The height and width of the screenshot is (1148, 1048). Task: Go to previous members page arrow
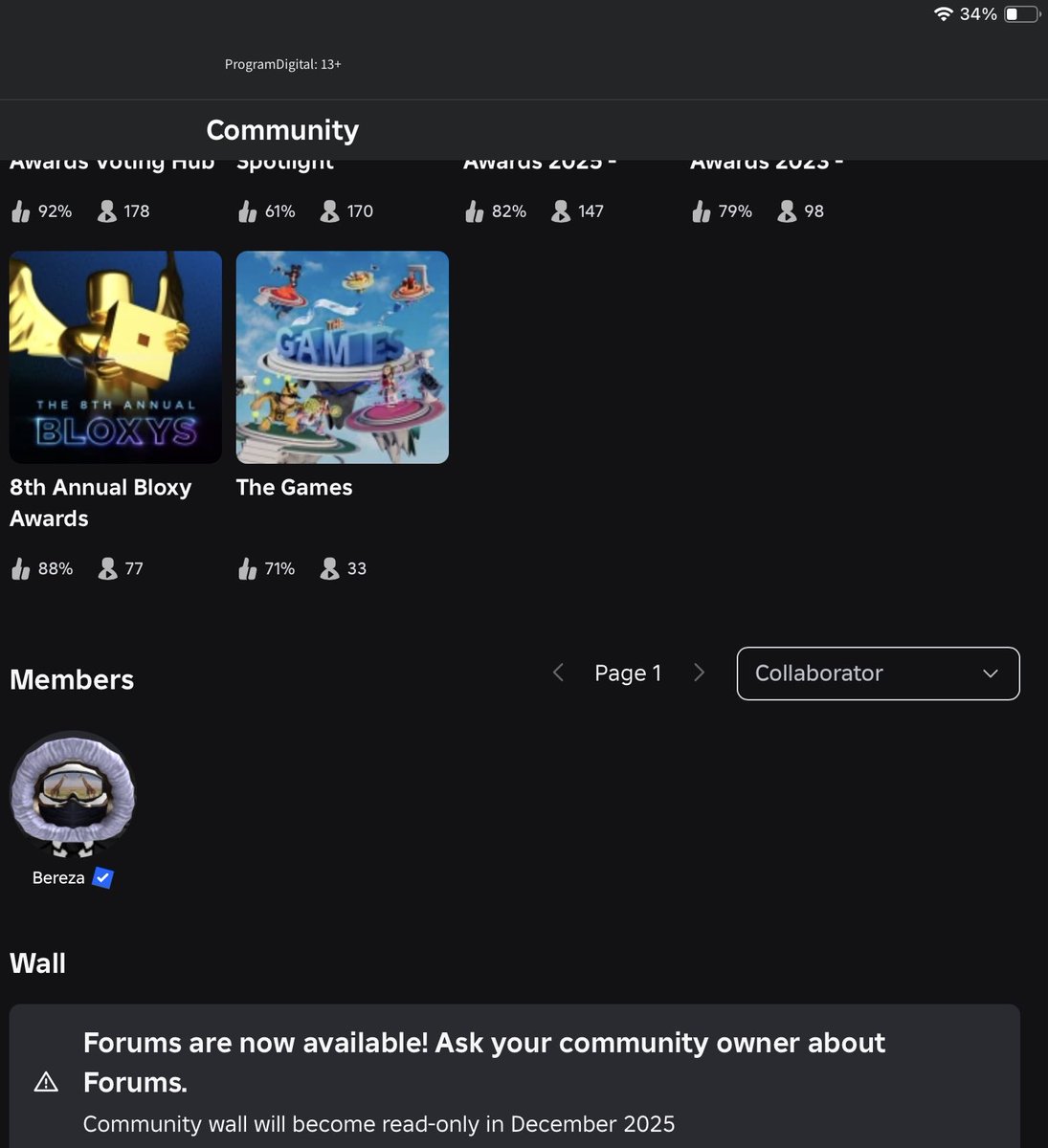point(559,673)
